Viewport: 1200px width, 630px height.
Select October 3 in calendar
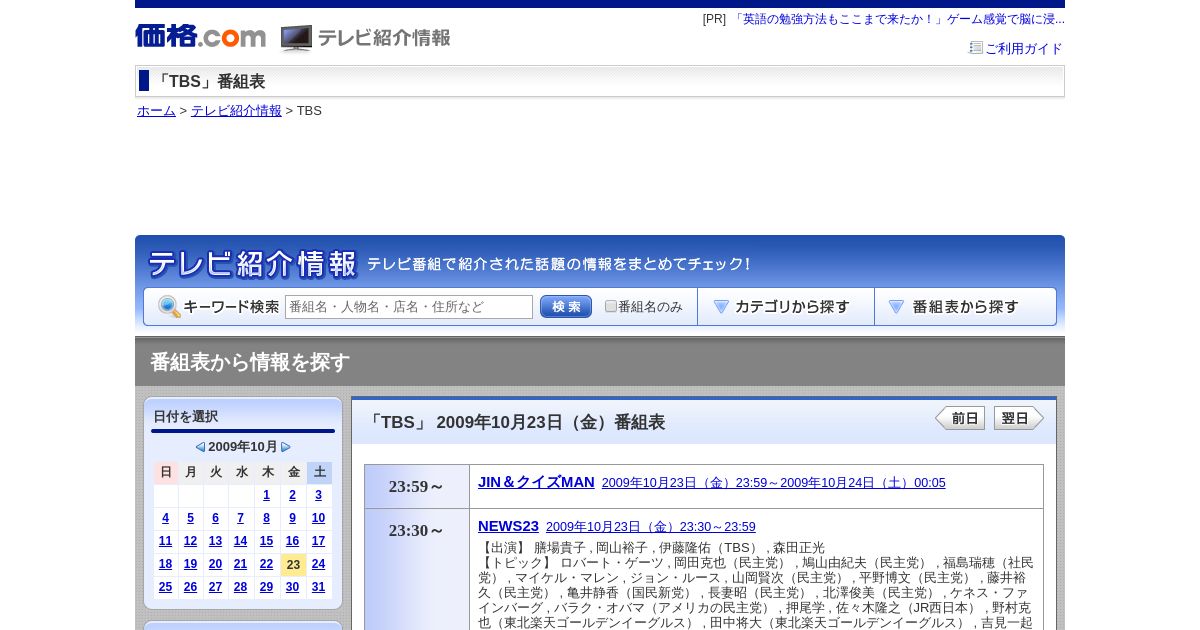[318, 495]
